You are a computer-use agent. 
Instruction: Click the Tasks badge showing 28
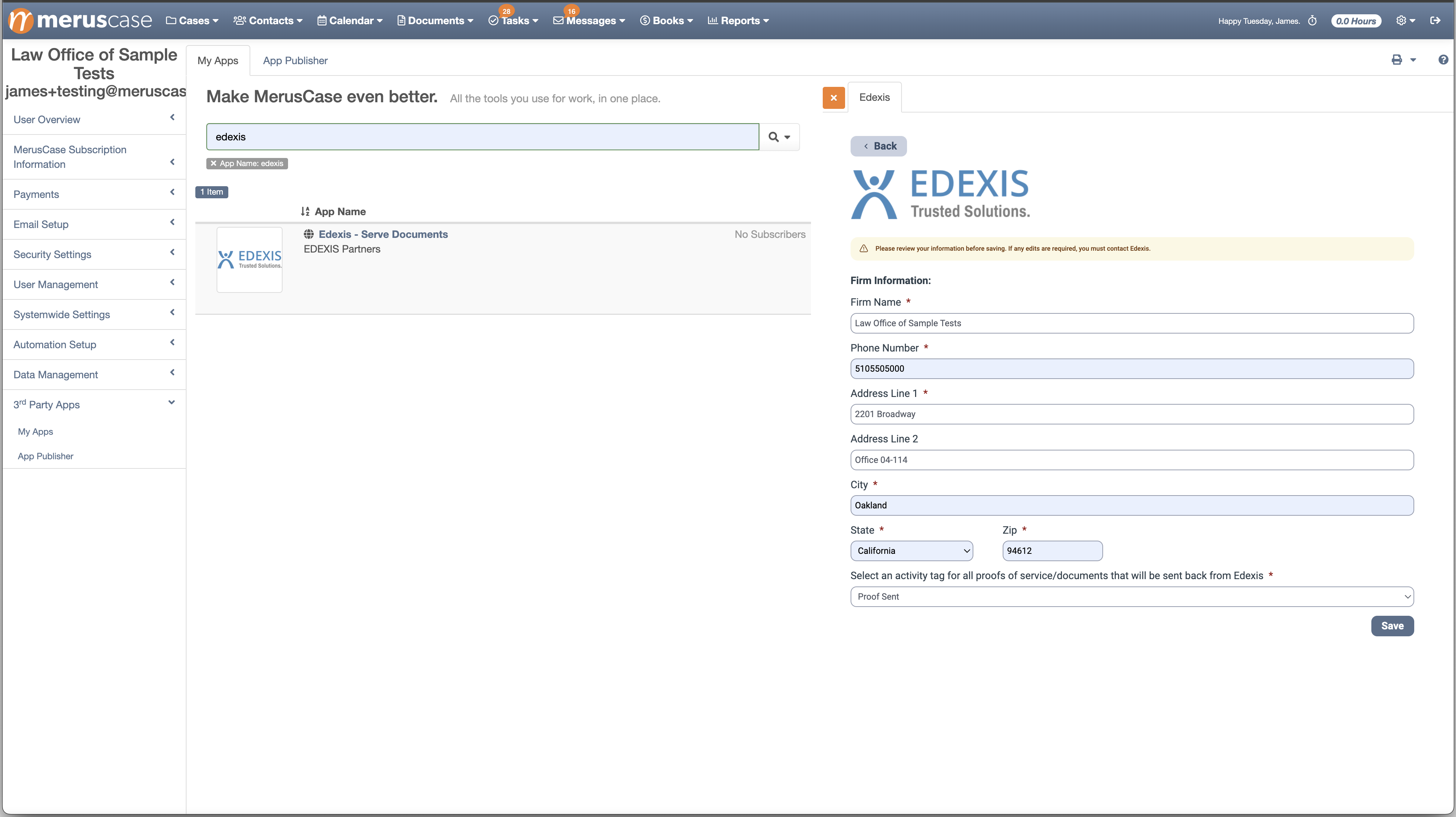point(506,11)
